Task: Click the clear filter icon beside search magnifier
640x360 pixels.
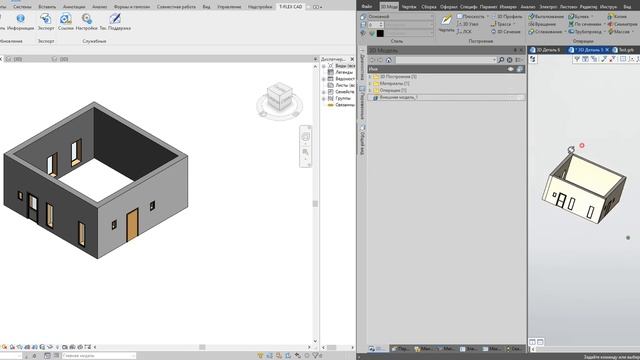Action: click(x=509, y=60)
